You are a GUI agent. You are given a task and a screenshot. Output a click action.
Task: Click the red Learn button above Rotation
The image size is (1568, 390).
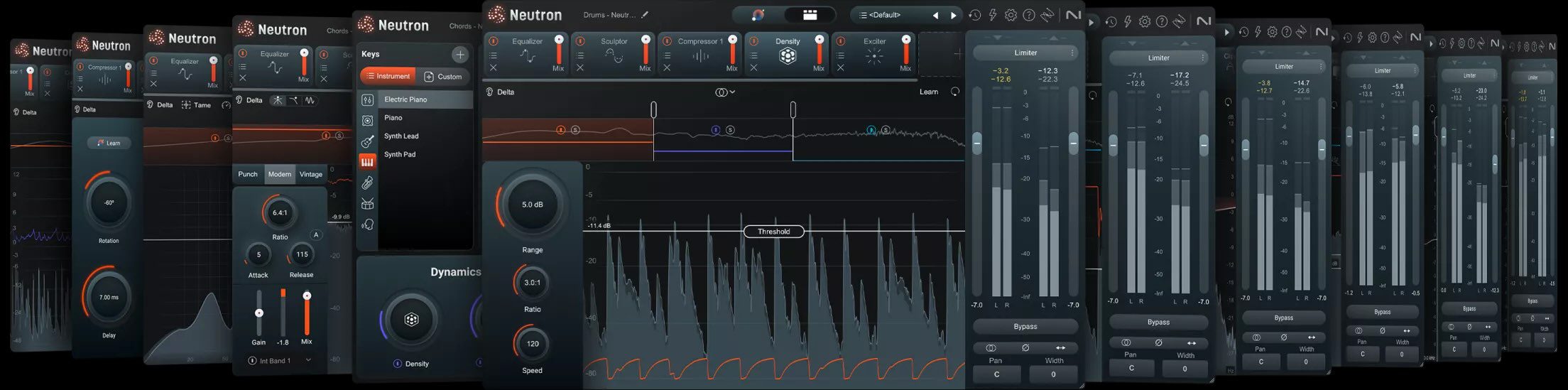(x=109, y=143)
